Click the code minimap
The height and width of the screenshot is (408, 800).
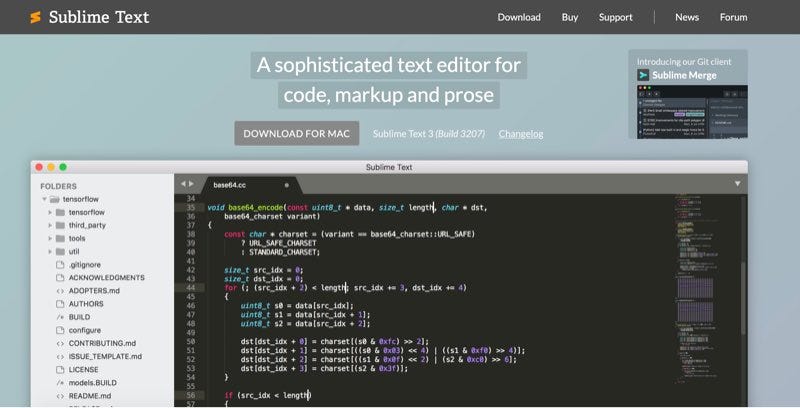click(x=696, y=288)
